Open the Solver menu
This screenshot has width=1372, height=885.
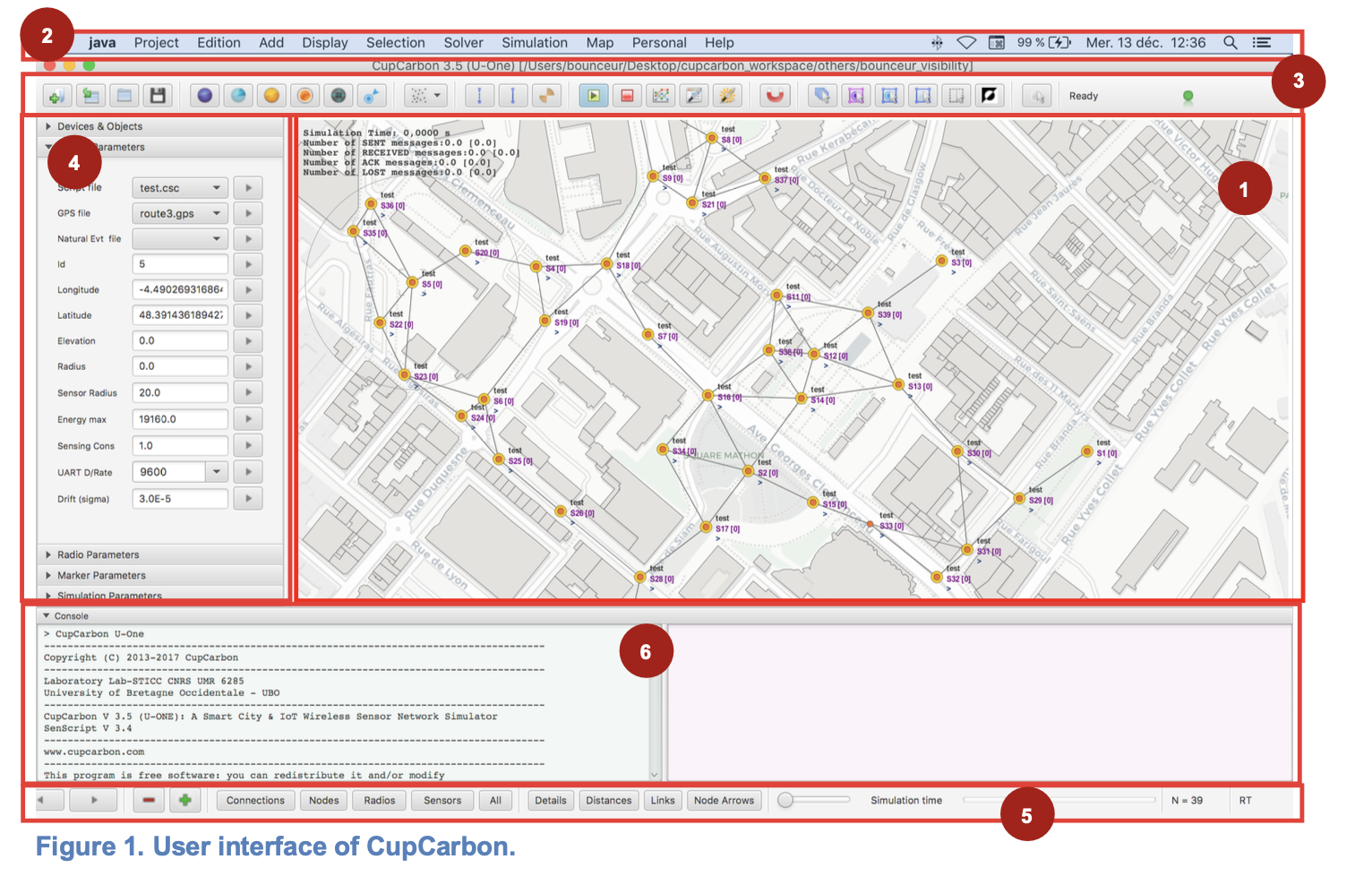463,42
